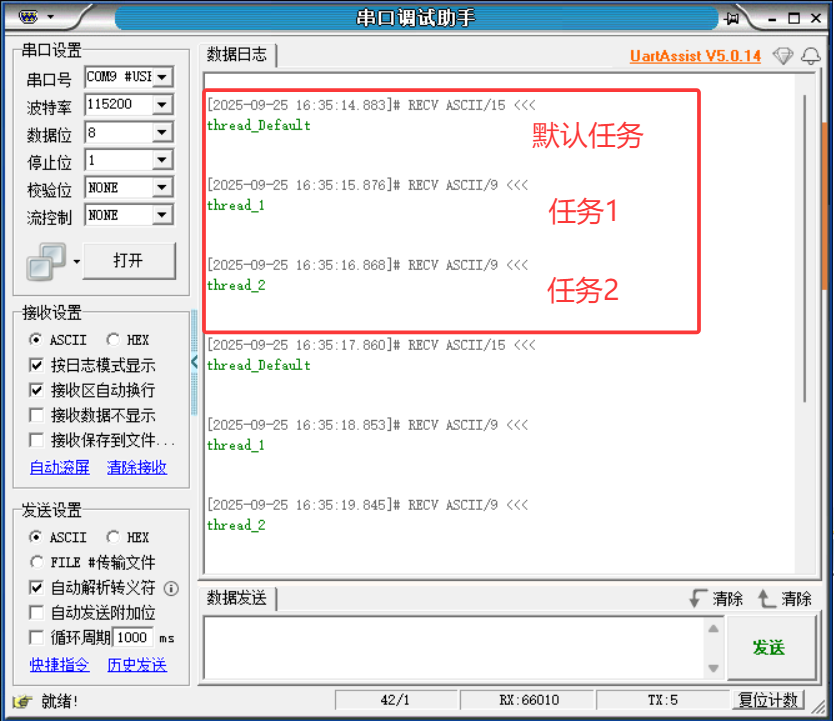This screenshot has height=721, width=834.
Task: Enable 自动发送附加位 checkbox
Action: point(36,613)
